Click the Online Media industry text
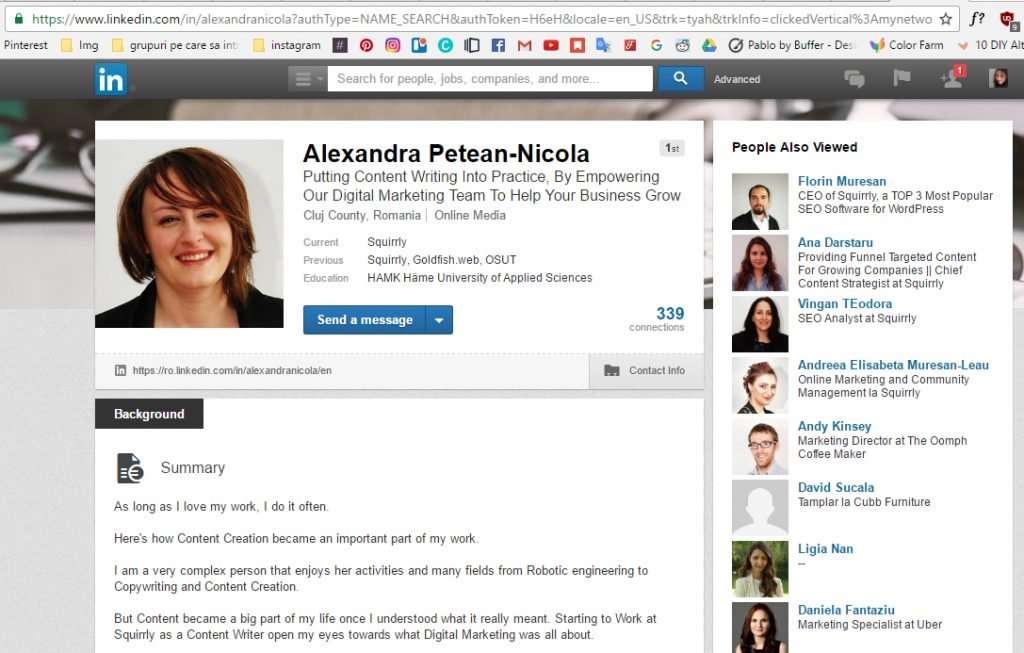Image resolution: width=1024 pixels, height=653 pixels. pos(470,215)
